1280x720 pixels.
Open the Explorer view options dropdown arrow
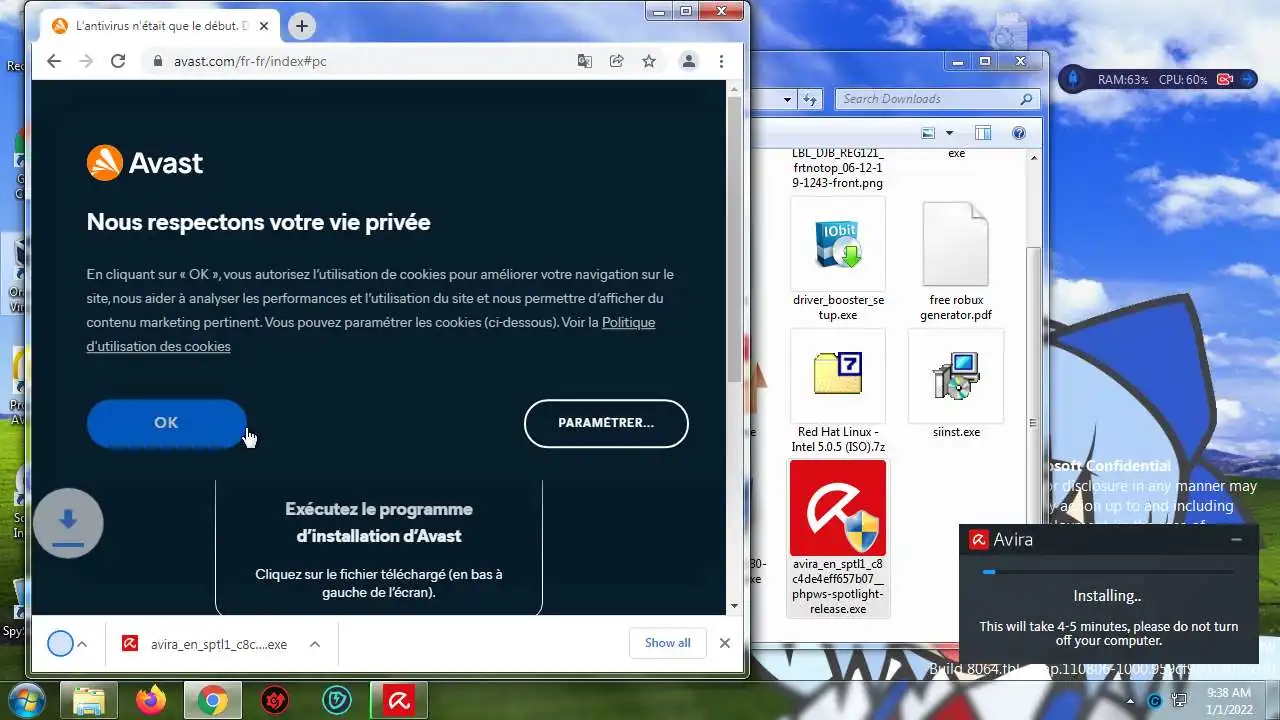(949, 133)
